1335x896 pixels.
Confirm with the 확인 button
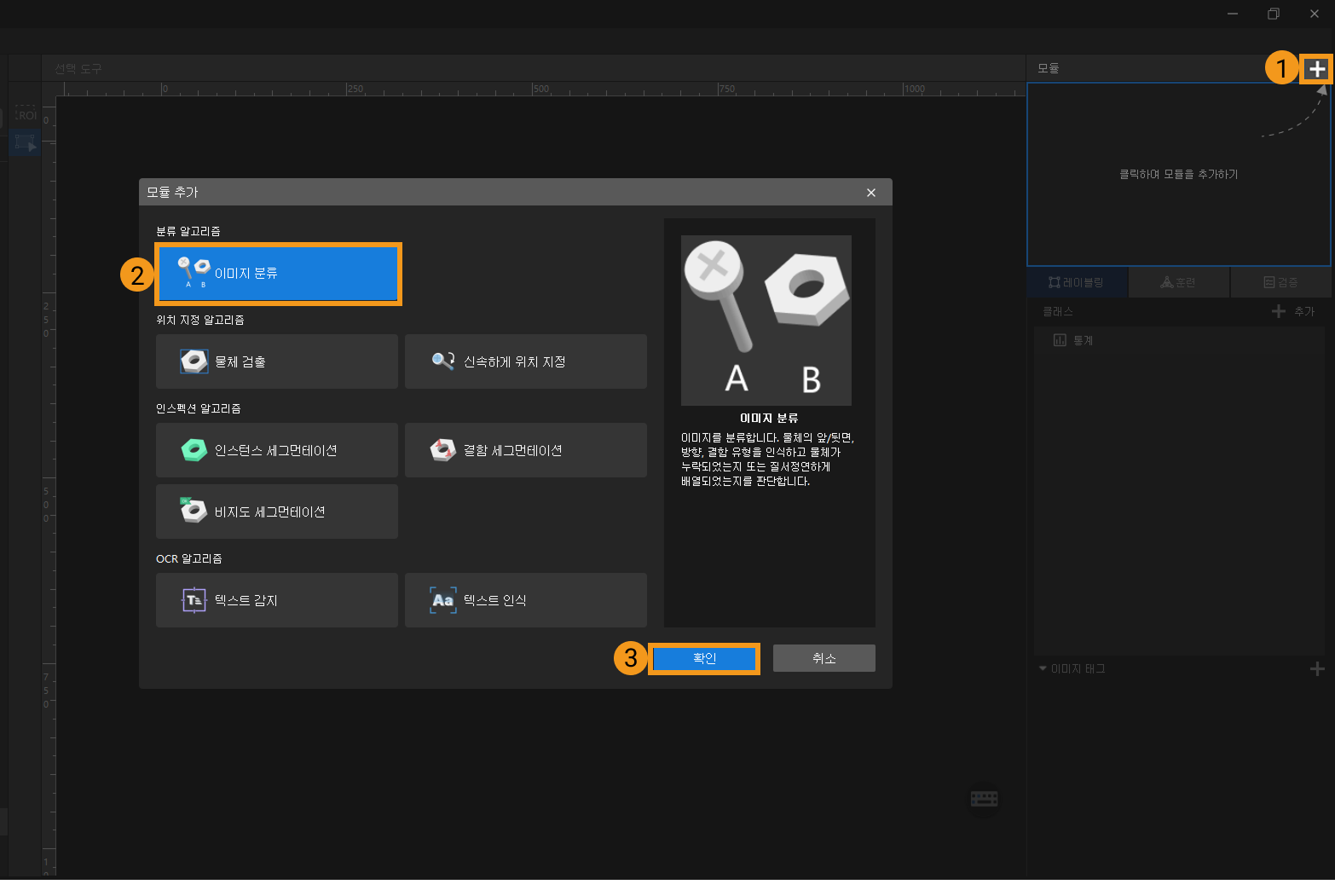(x=704, y=658)
